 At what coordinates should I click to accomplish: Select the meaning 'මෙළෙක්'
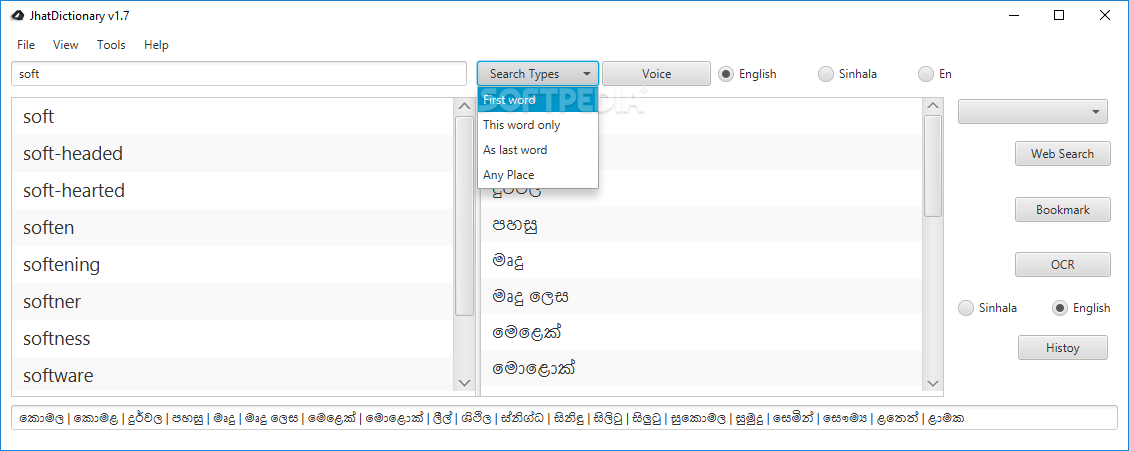[x=701, y=332]
